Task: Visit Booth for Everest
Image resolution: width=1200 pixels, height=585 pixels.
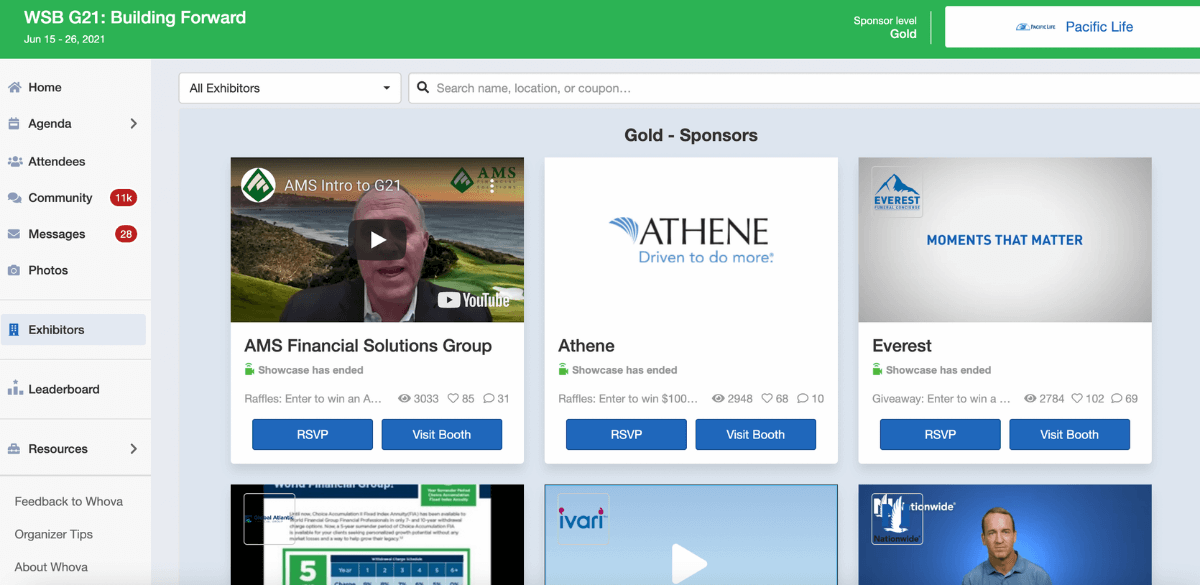Action: [x=1069, y=434]
